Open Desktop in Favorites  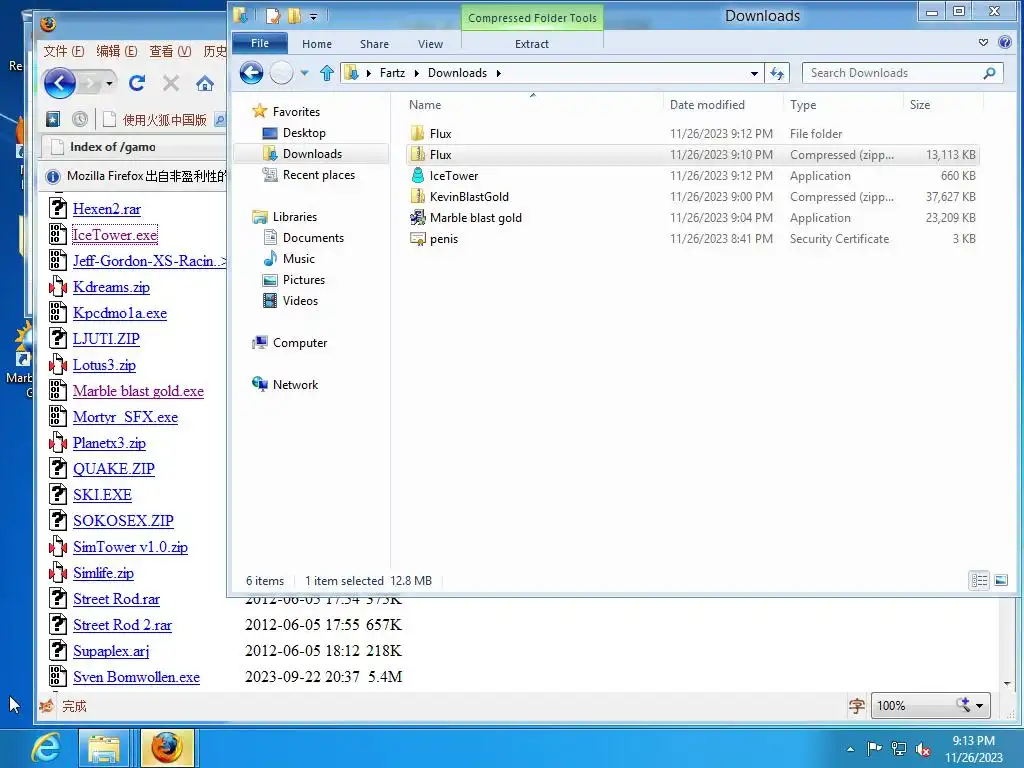(304, 133)
